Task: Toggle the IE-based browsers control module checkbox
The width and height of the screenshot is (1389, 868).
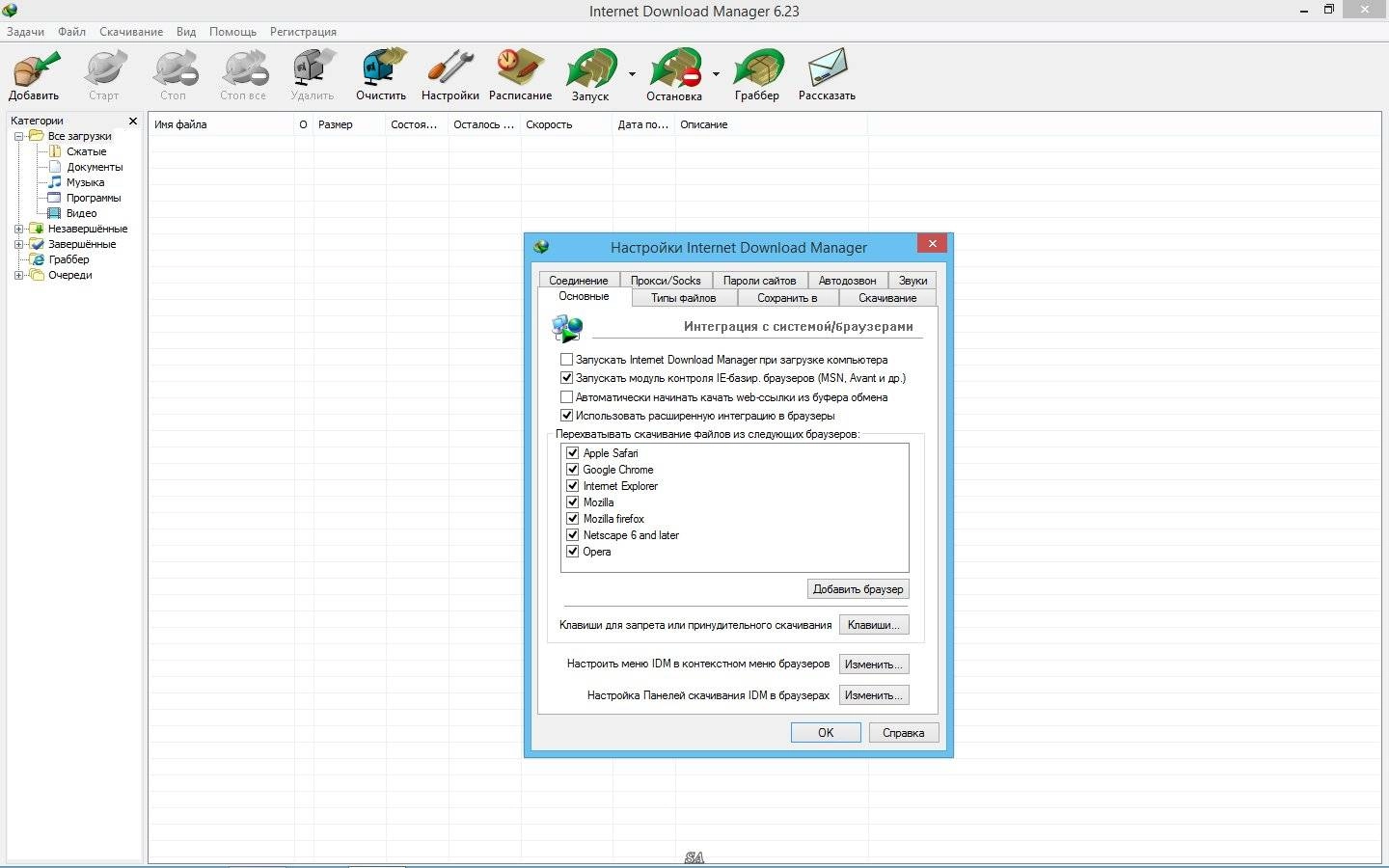Action: (x=567, y=378)
